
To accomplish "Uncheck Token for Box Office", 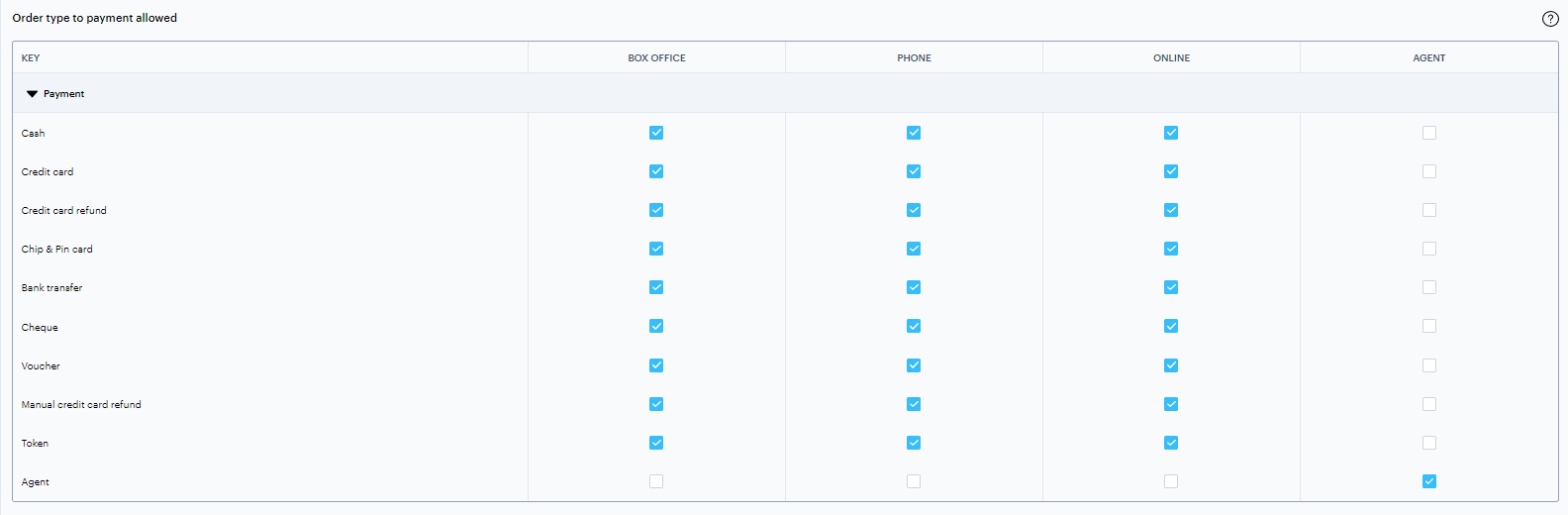I will [x=656, y=443].
